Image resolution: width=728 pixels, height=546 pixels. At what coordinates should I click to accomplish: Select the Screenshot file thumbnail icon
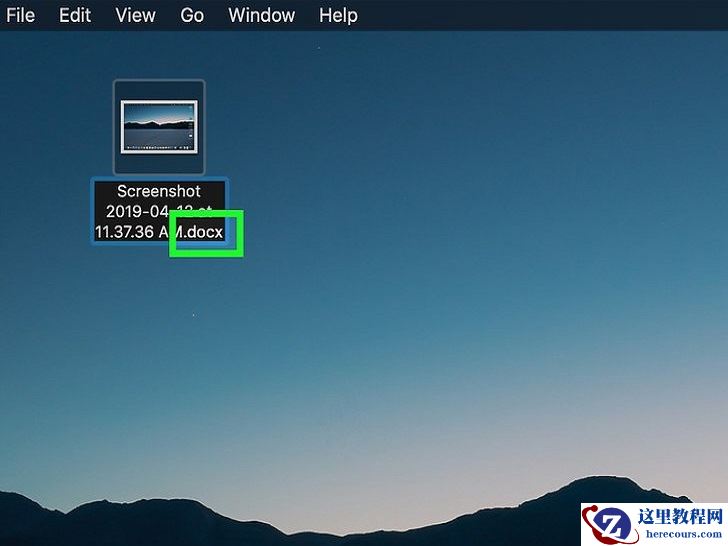tap(159, 127)
